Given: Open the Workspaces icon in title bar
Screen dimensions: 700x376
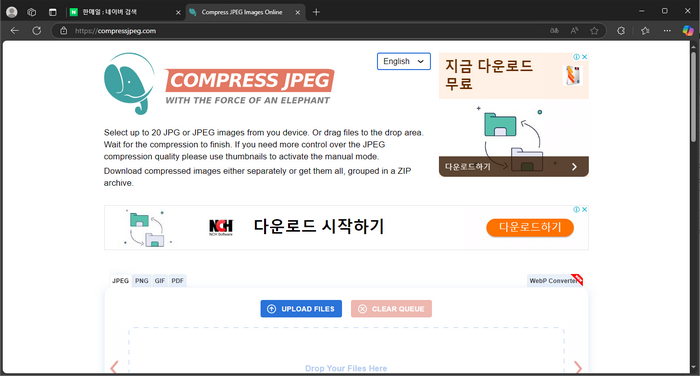Looking at the screenshot, I should [32, 12].
